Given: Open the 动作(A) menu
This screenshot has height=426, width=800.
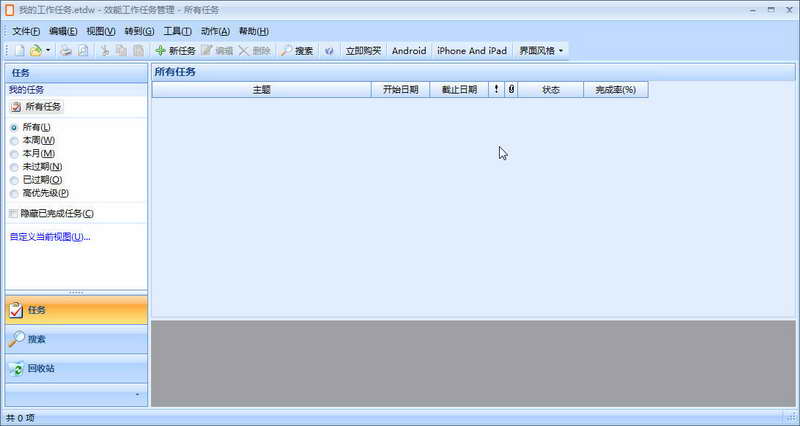Looking at the screenshot, I should click(x=215, y=31).
